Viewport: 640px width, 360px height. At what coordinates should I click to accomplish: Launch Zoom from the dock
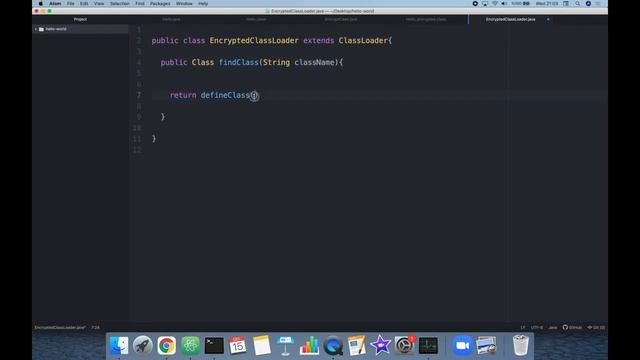point(462,346)
